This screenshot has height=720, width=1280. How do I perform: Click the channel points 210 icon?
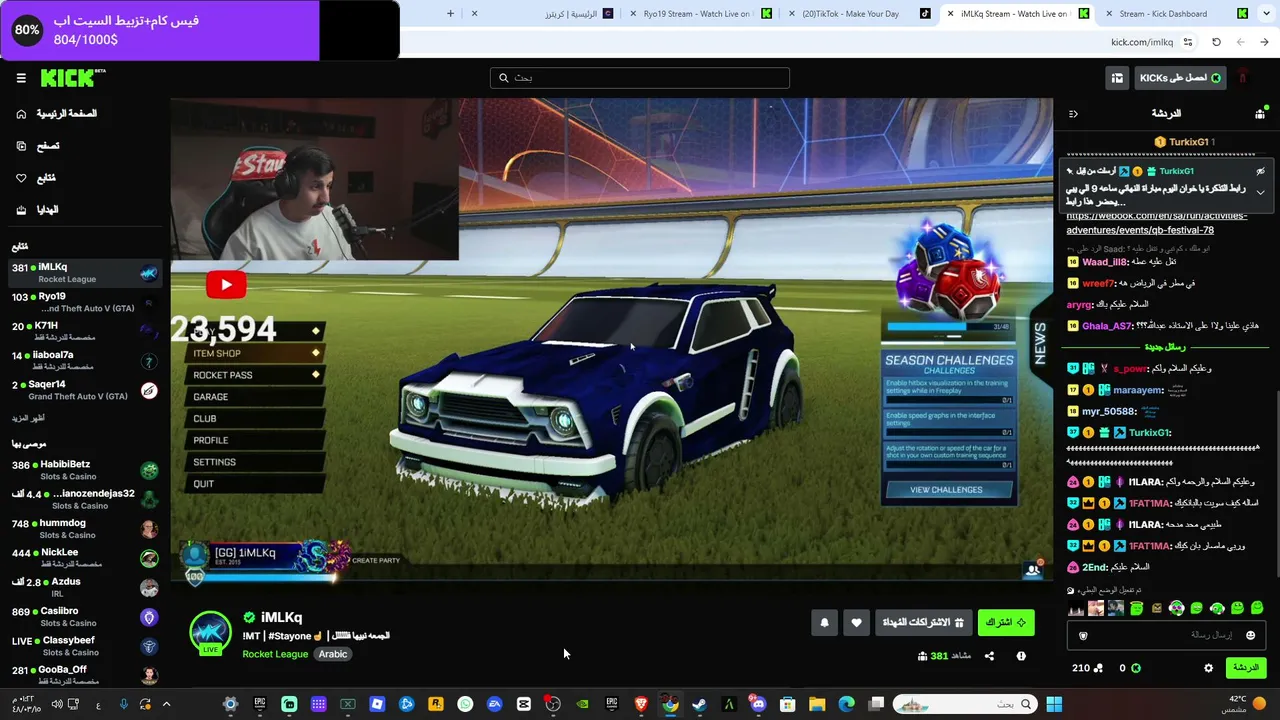coord(1098,668)
